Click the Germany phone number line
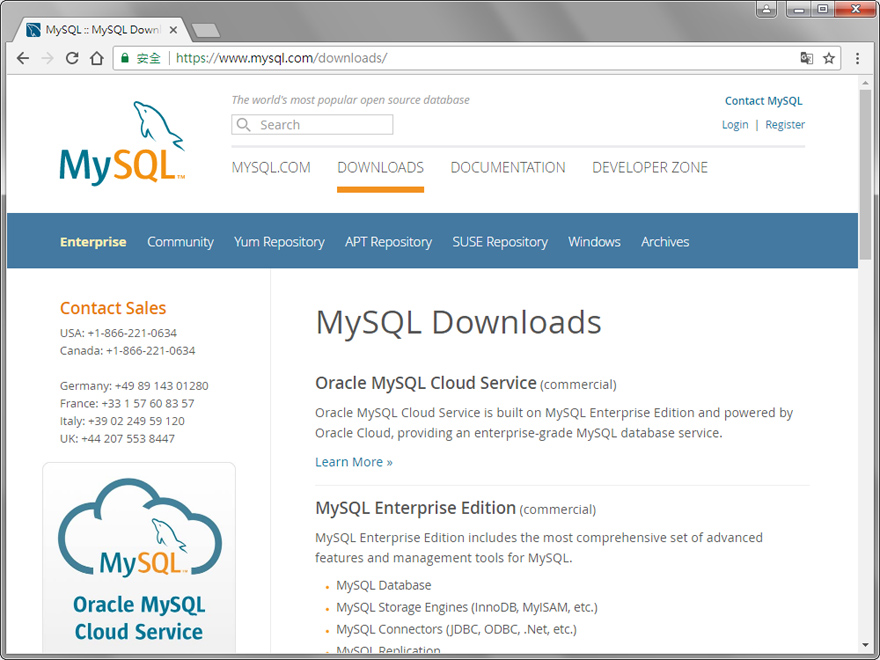 (x=134, y=386)
